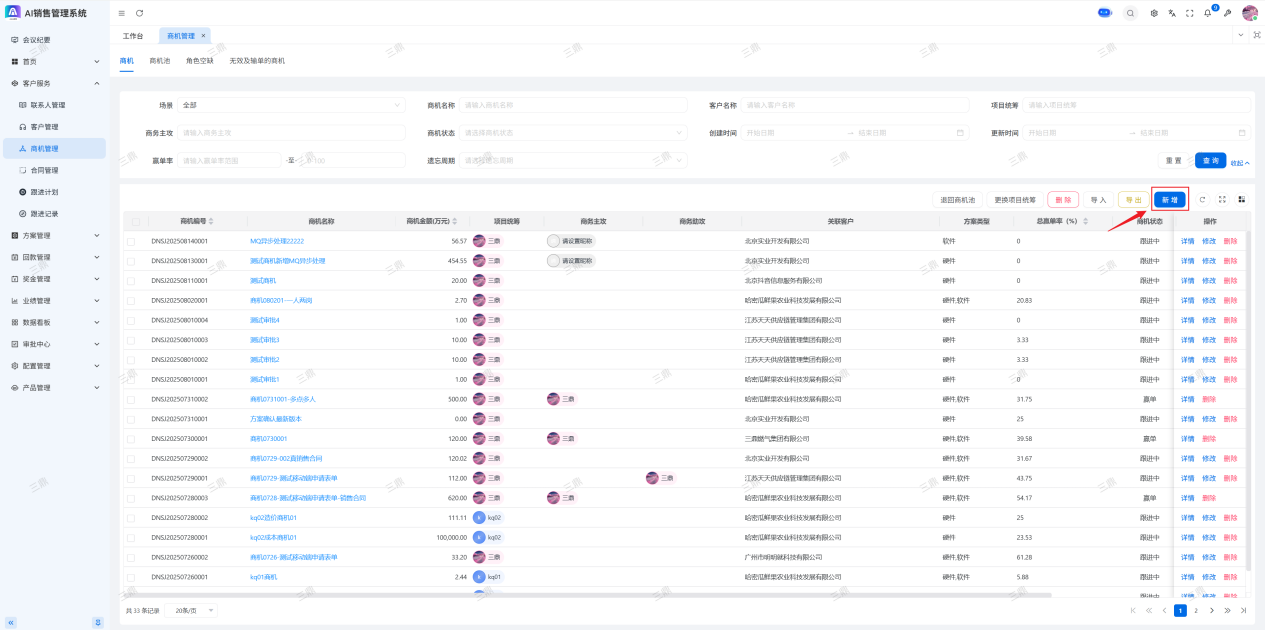1265x630 pixels.
Task: Open the language translation icon
Action: (1171, 13)
